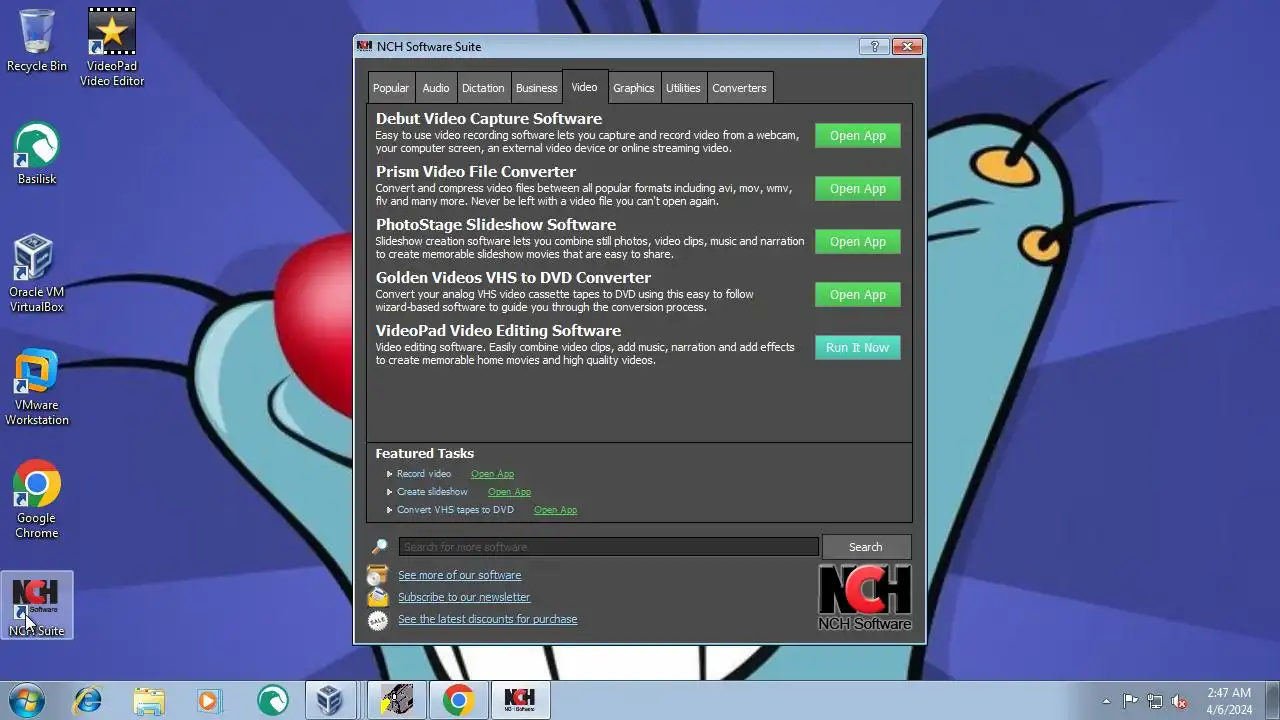Expand the Create slideshow task arrow
The image size is (1280, 720).
pos(390,492)
